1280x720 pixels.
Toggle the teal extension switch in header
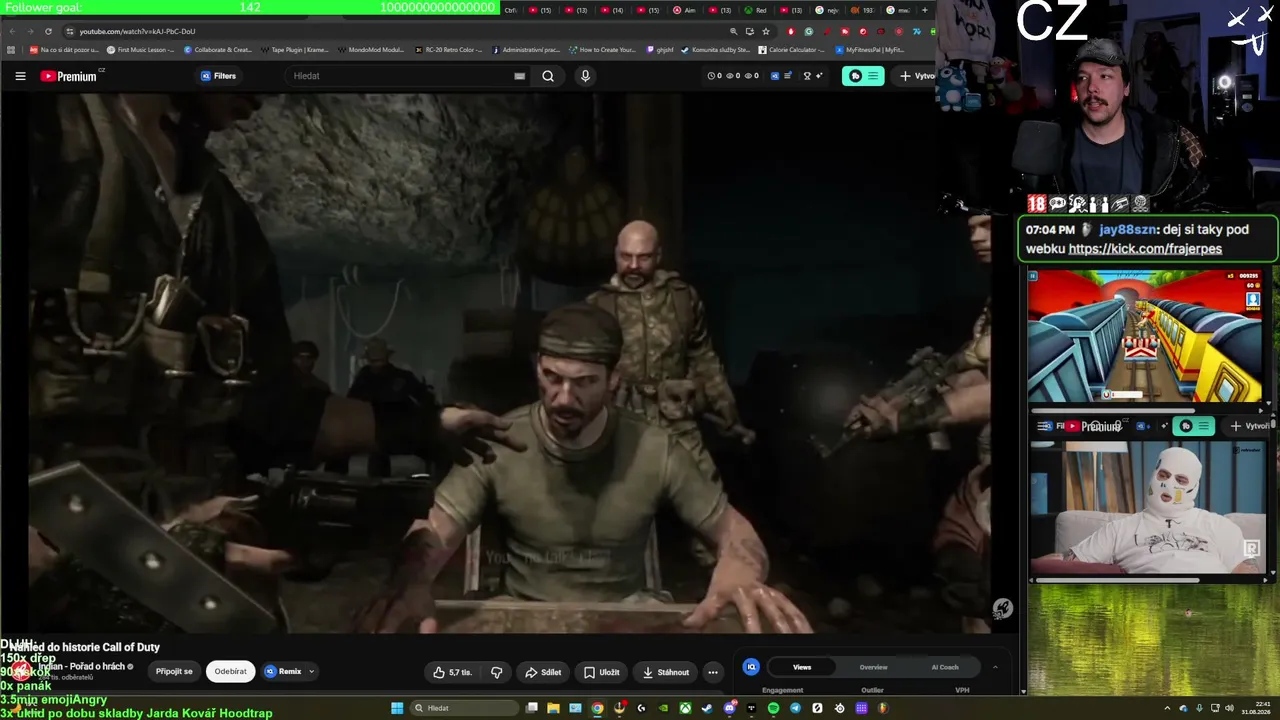coord(863,76)
